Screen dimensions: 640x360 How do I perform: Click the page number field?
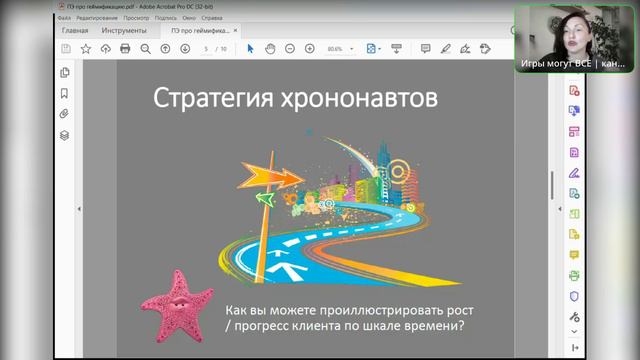206,49
